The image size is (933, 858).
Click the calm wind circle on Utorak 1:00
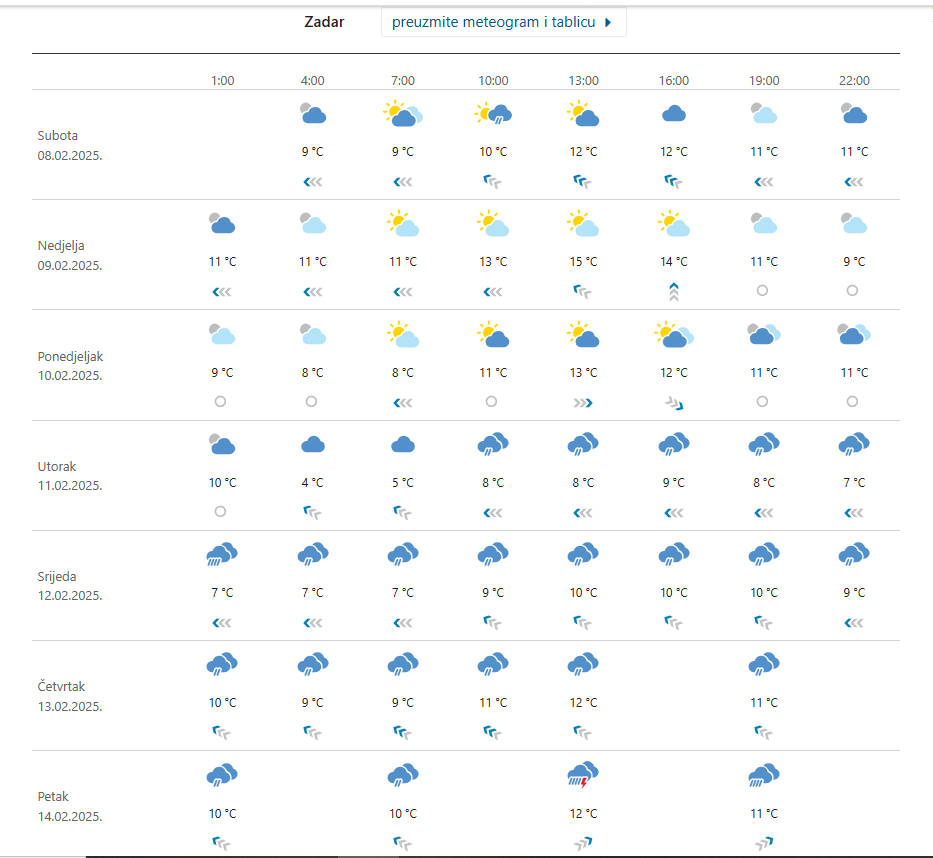click(x=221, y=511)
